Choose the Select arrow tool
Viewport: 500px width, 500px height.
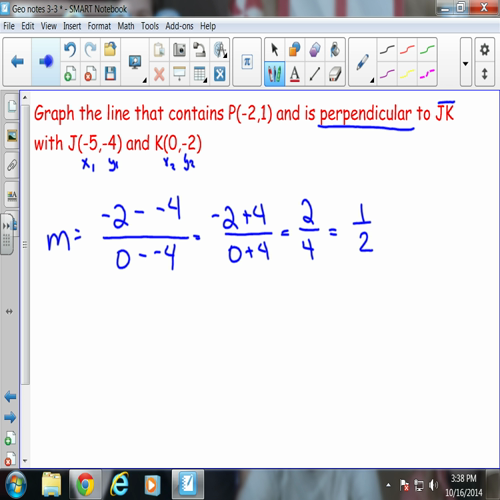pyautogui.click(x=275, y=50)
